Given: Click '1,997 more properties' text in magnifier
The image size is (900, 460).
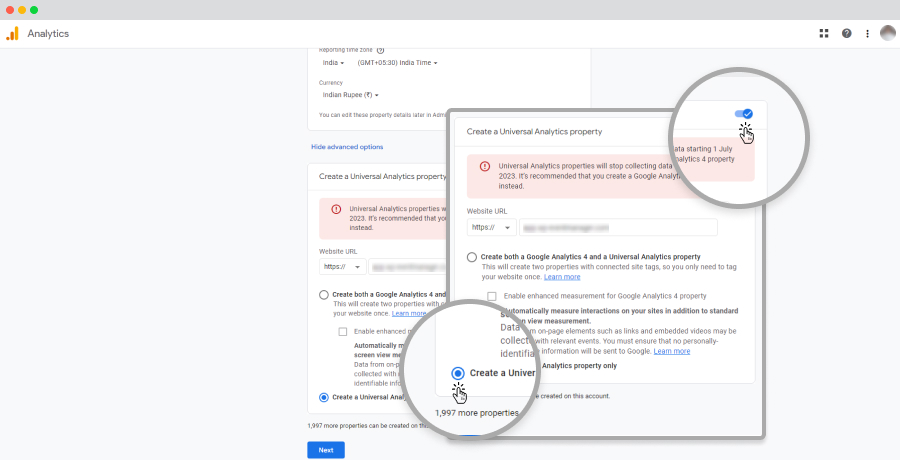Looking at the screenshot, I should pyautogui.click(x=476, y=413).
